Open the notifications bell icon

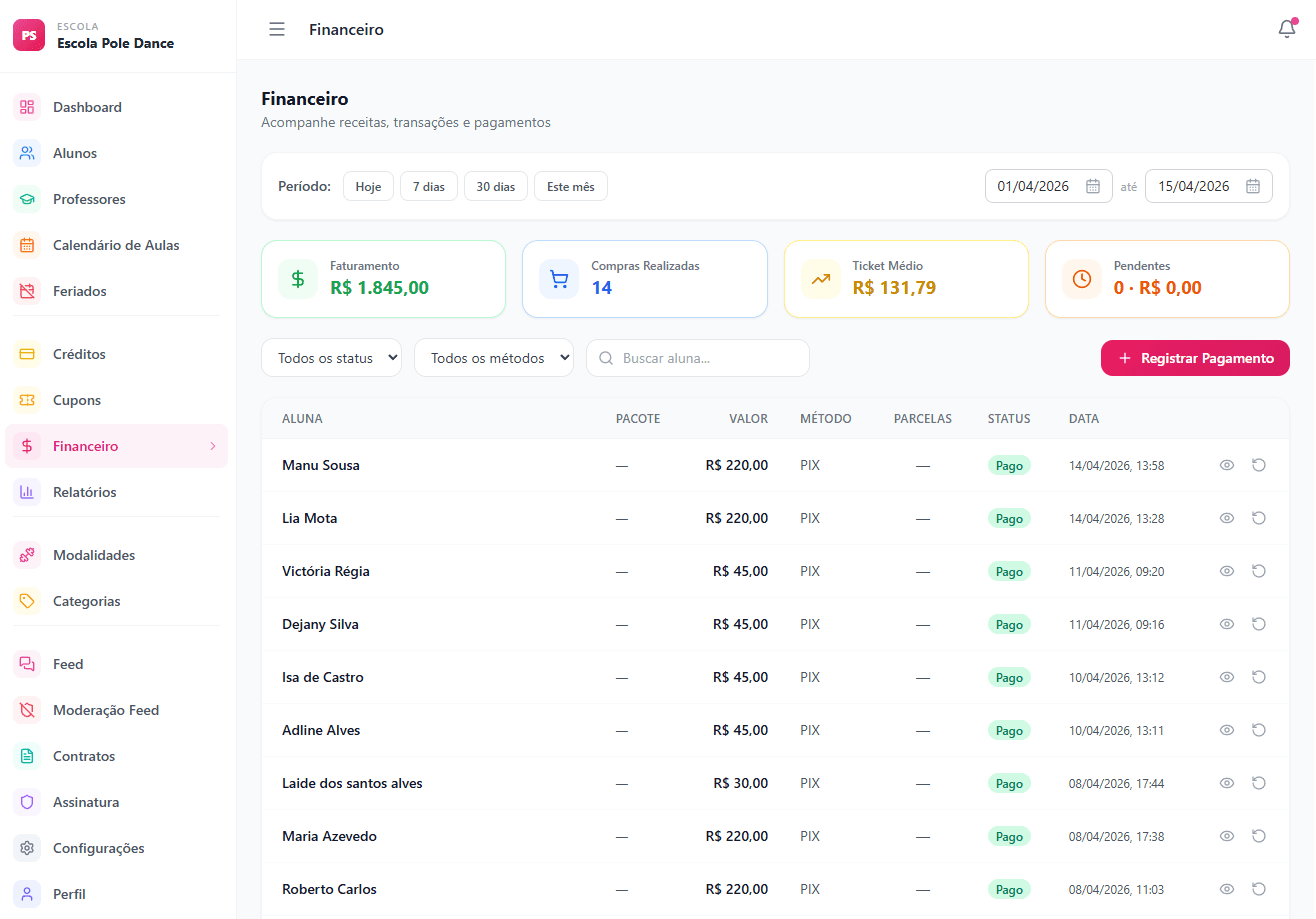tap(1287, 29)
